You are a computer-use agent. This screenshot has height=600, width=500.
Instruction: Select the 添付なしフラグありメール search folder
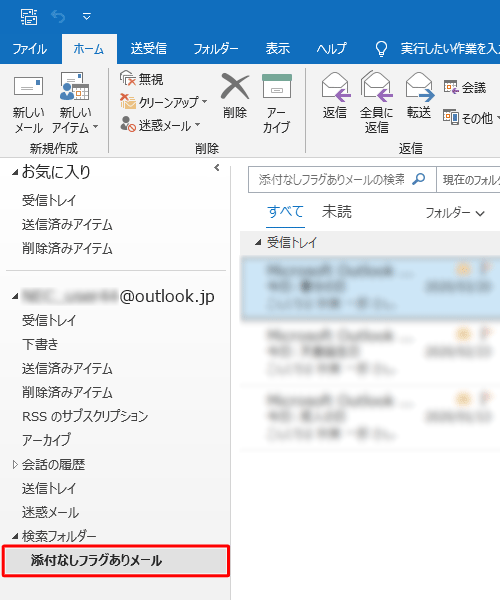pyautogui.click(x=116, y=561)
